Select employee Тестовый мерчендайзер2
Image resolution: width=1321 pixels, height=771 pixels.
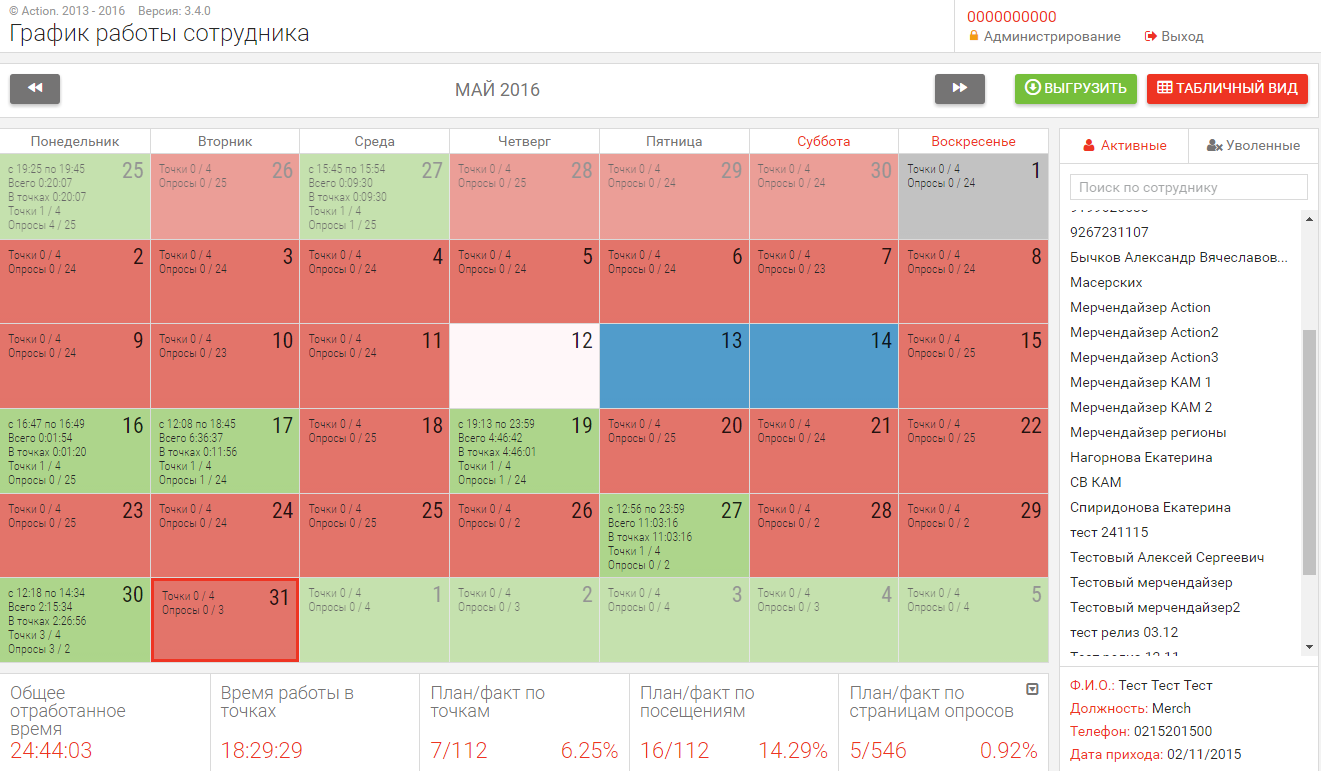pos(1155,607)
